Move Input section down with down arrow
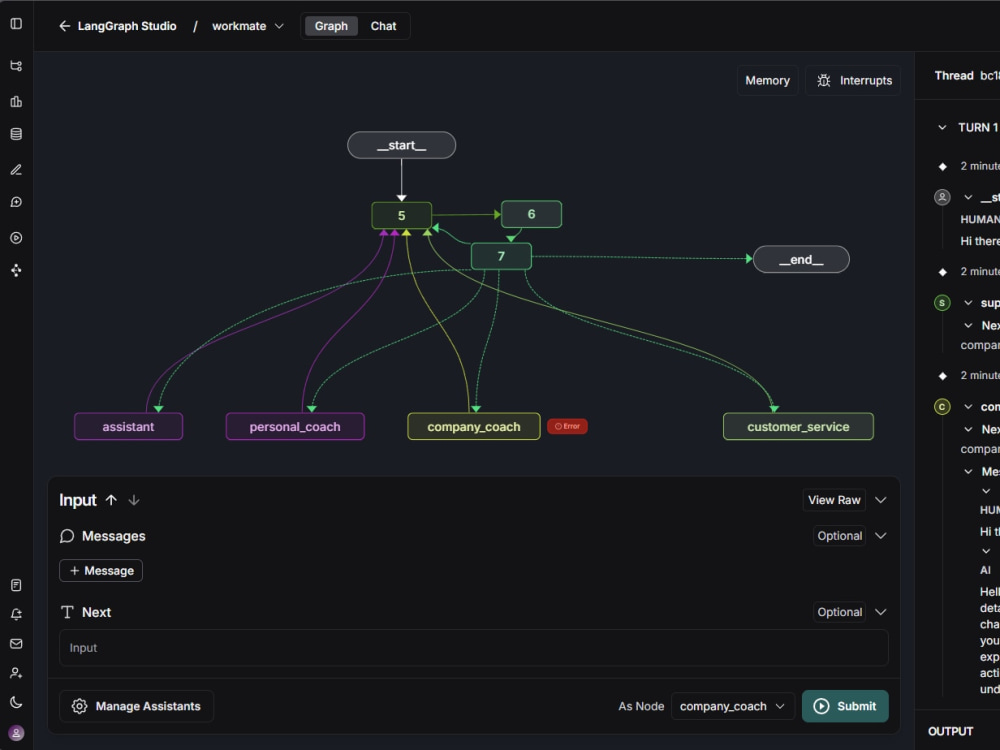 [x=134, y=500]
